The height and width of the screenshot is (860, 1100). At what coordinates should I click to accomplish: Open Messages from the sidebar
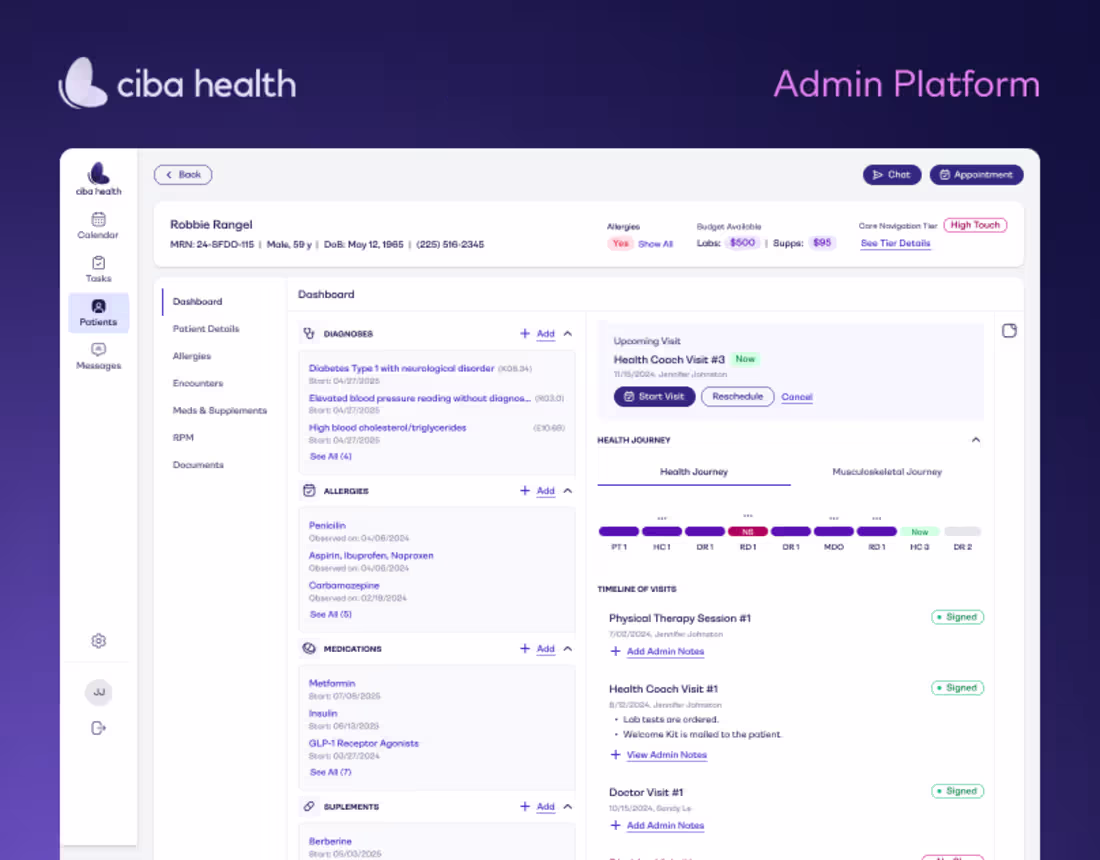[98, 357]
